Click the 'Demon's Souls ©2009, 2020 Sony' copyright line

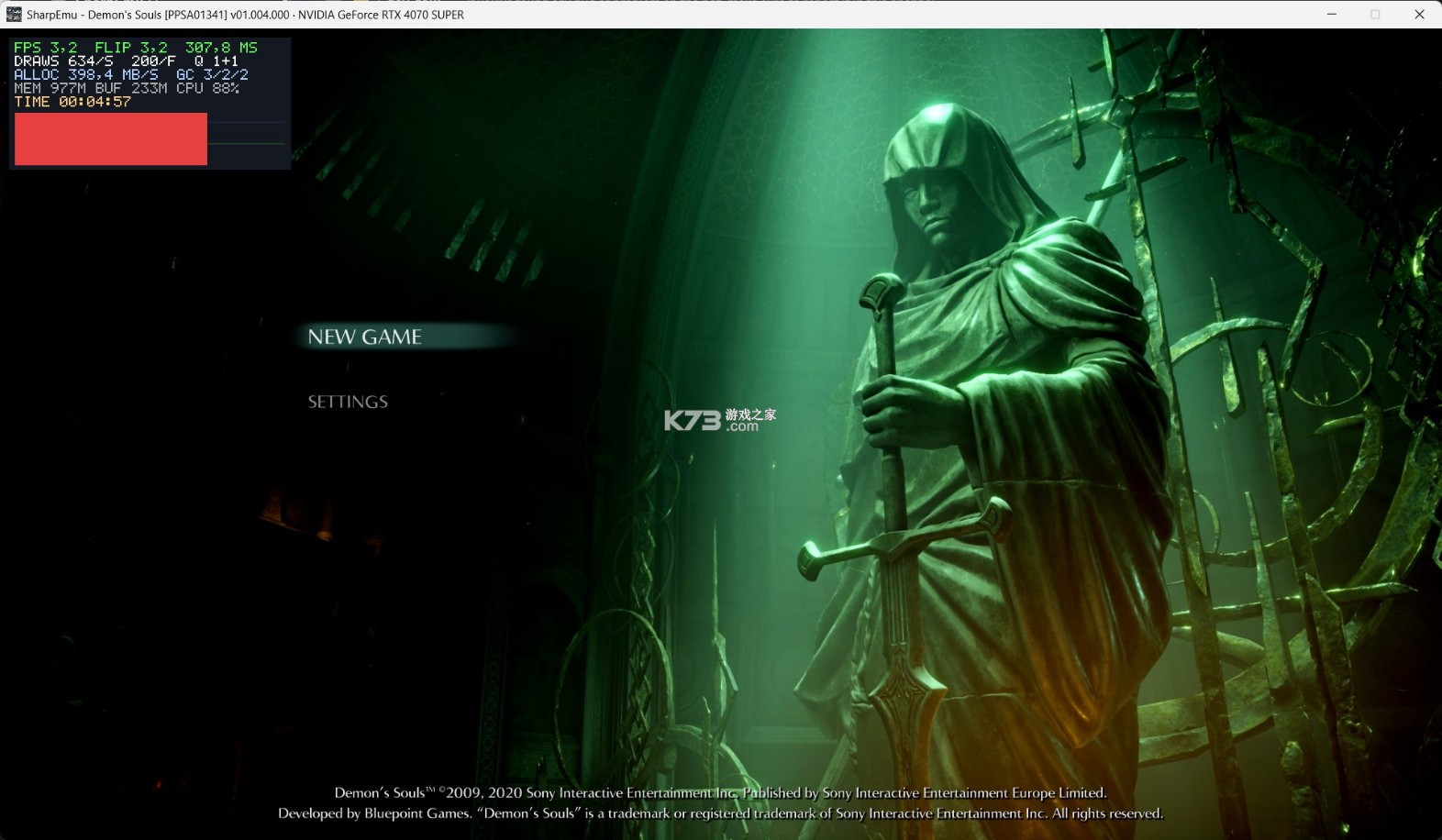pos(720,793)
